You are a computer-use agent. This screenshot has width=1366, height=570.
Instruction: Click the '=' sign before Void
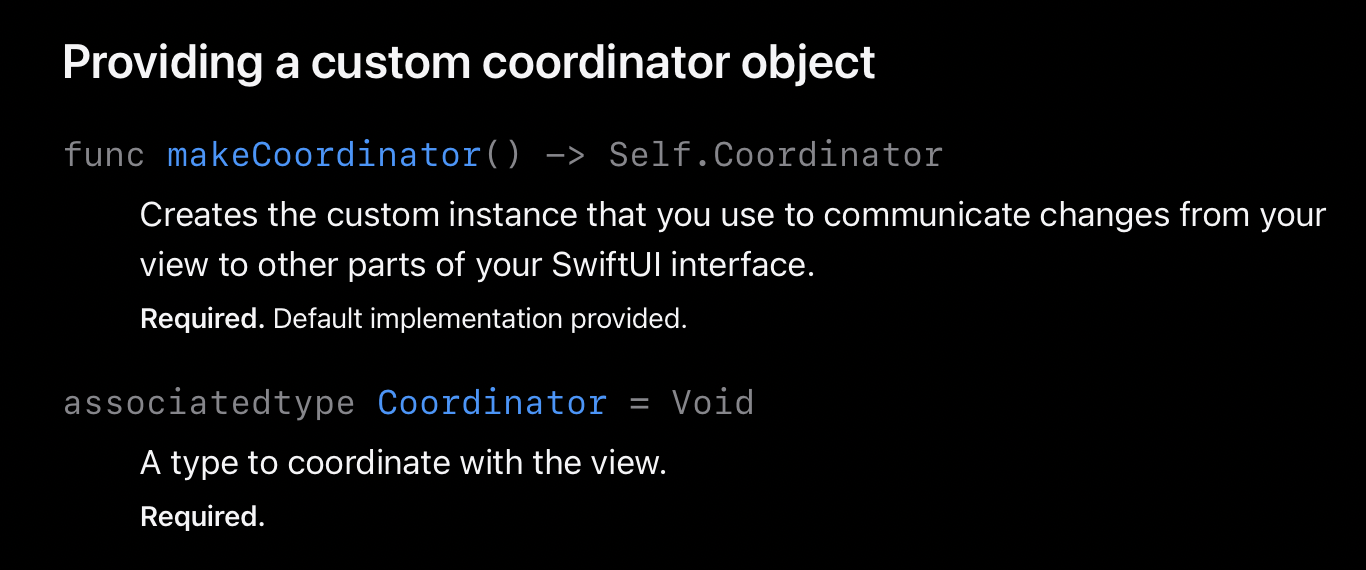pos(638,403)
